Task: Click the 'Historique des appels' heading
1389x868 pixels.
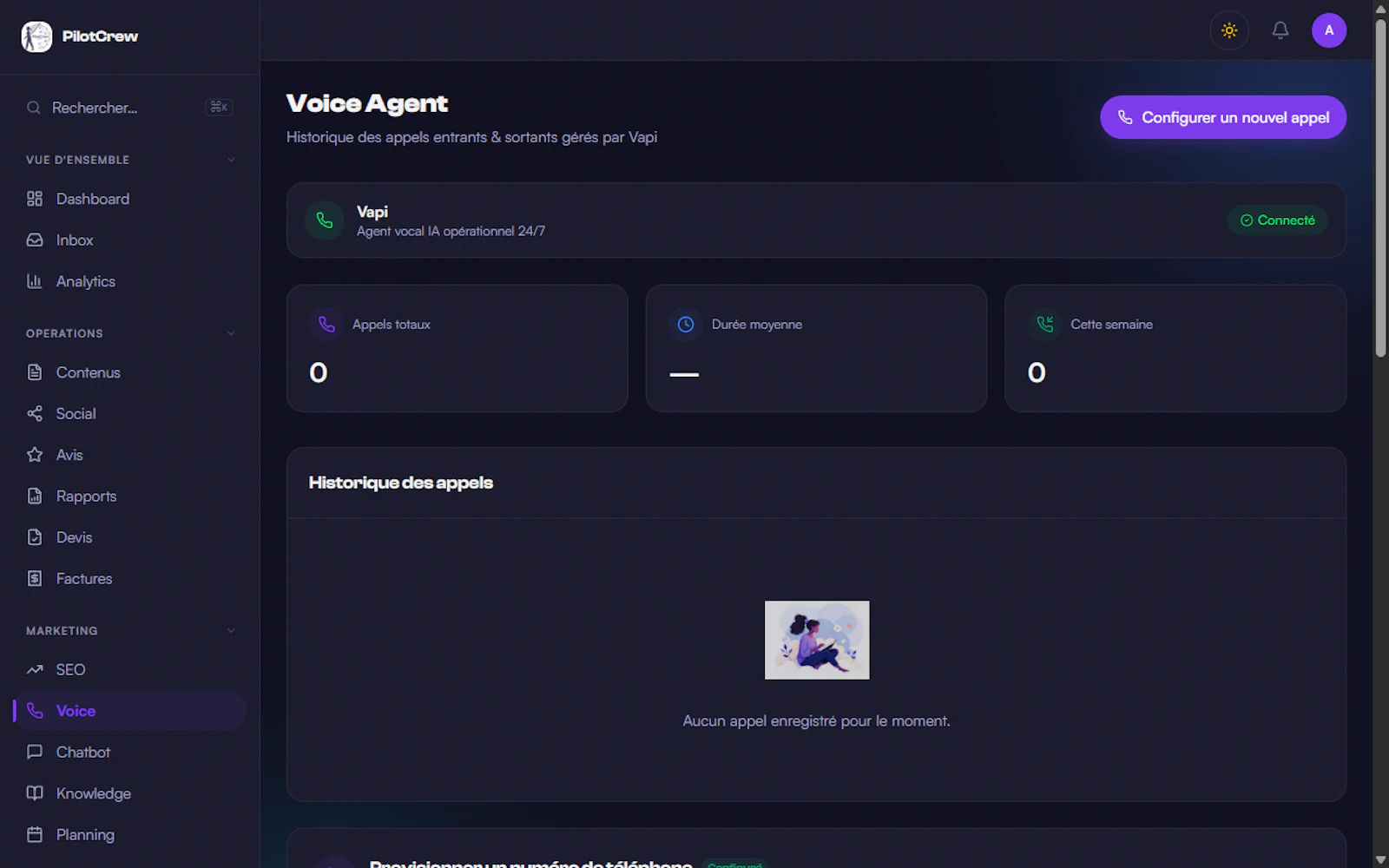Action: (x=401, y=483)
